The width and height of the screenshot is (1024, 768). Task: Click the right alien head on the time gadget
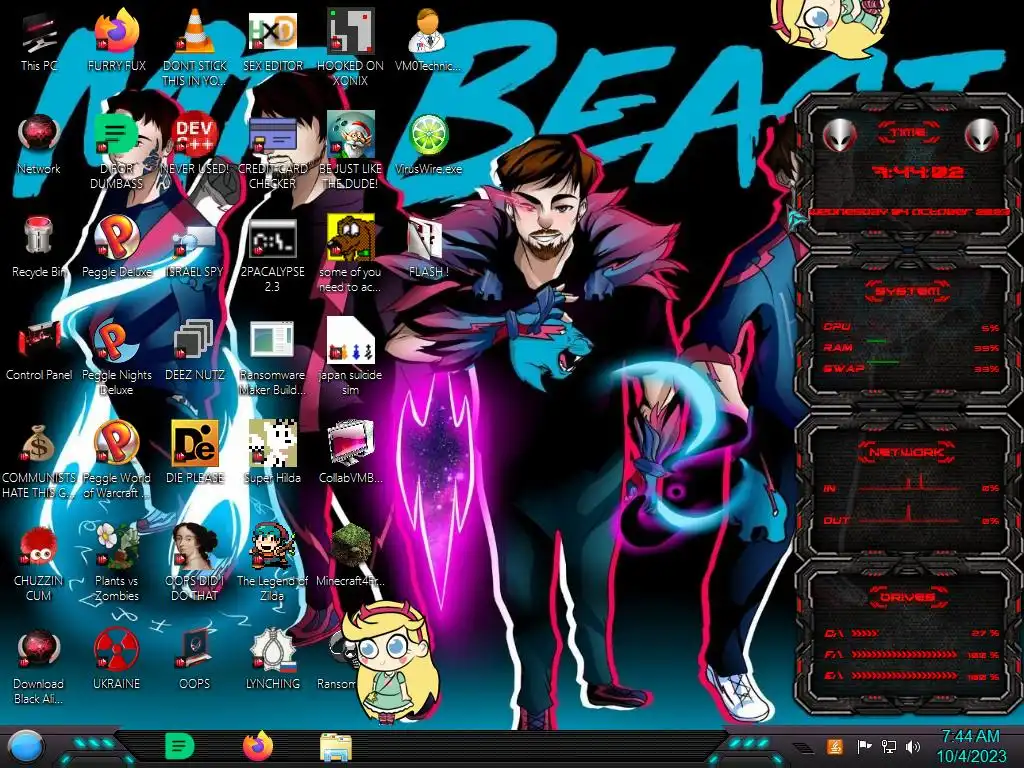coord(982,135)
